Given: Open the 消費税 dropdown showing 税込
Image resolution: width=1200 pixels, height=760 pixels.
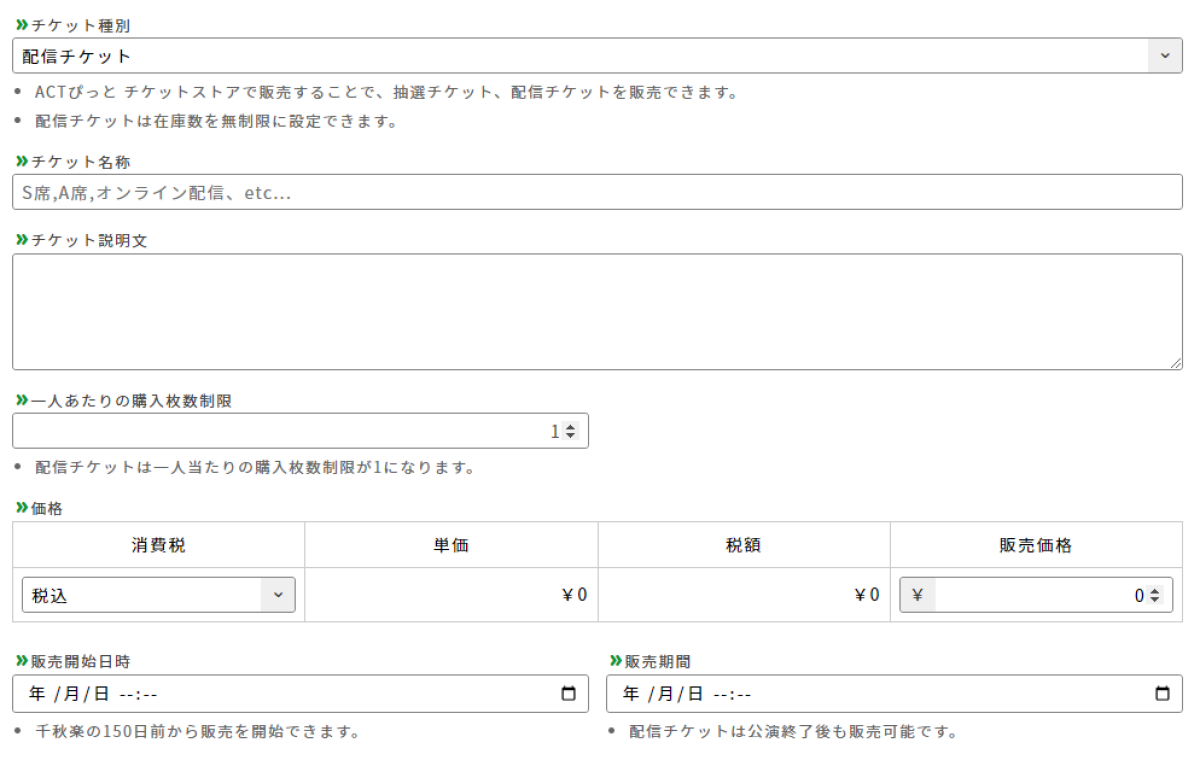Looking at the screenshot, I should (158, 595).
